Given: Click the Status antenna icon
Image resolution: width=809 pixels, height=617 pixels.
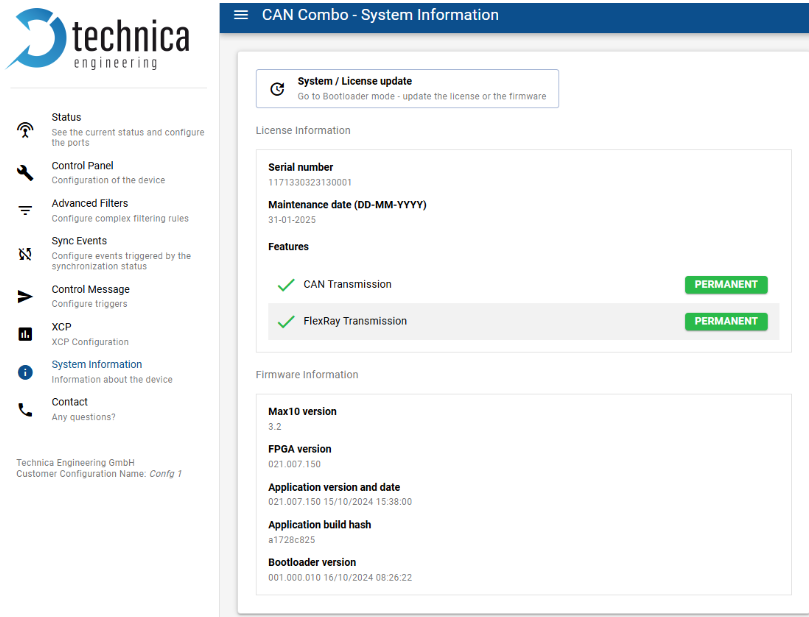Looking at the screenshot, I should (26, 130).
